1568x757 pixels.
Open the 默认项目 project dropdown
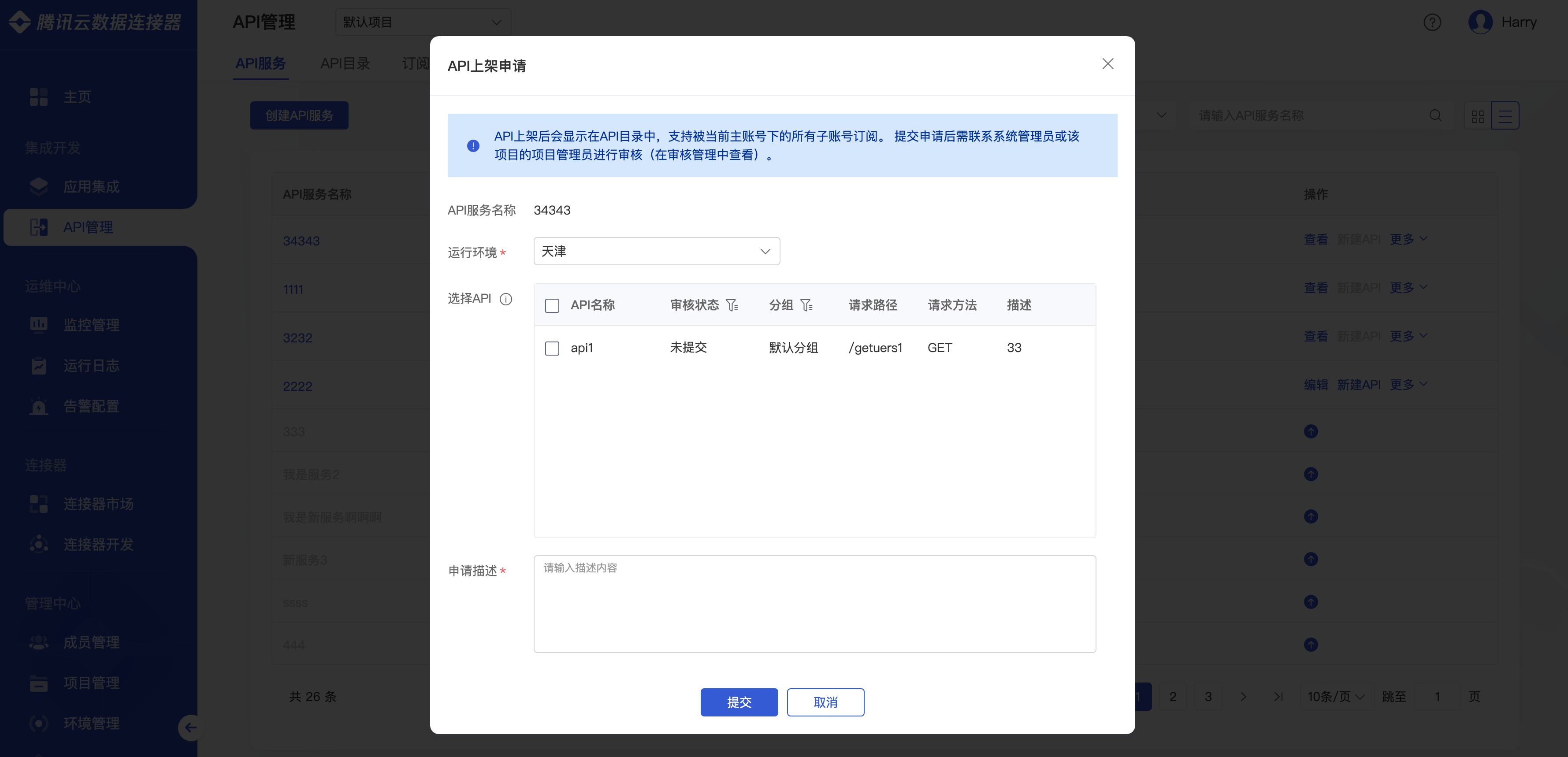click(423, 22)
